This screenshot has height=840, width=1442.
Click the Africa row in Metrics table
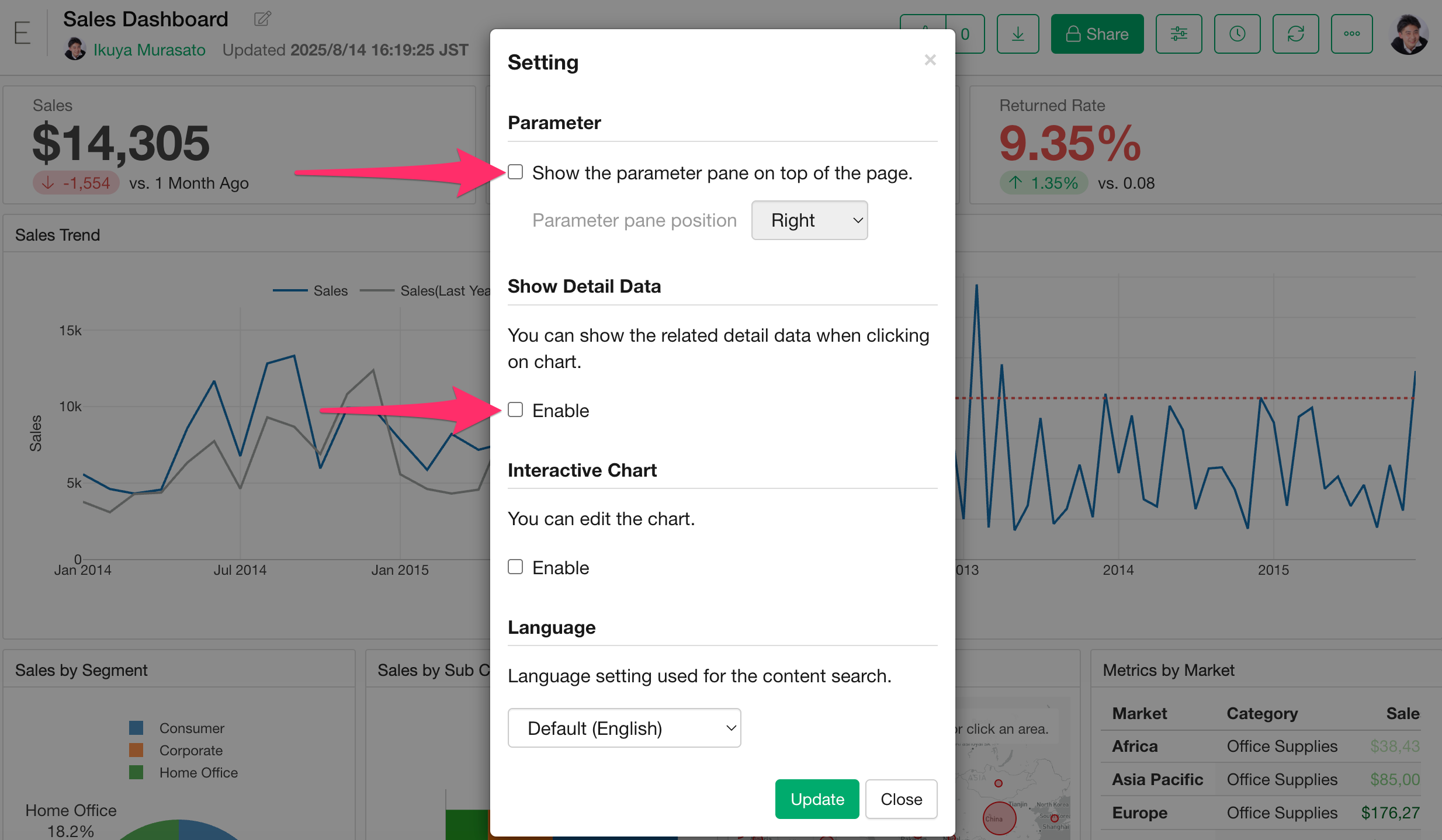(x=1135, y=746)
